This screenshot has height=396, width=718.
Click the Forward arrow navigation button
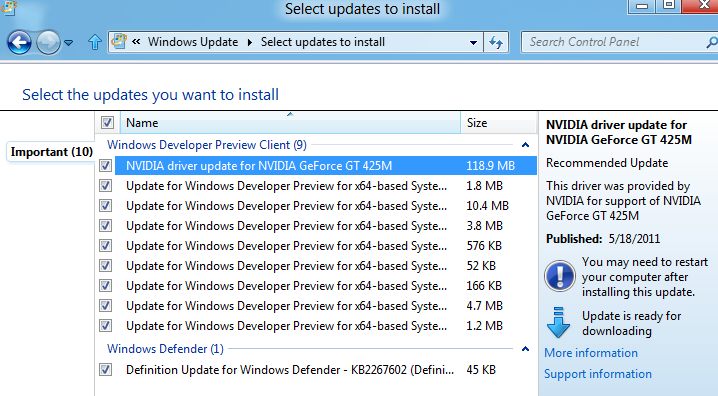(x=48, y=43)
